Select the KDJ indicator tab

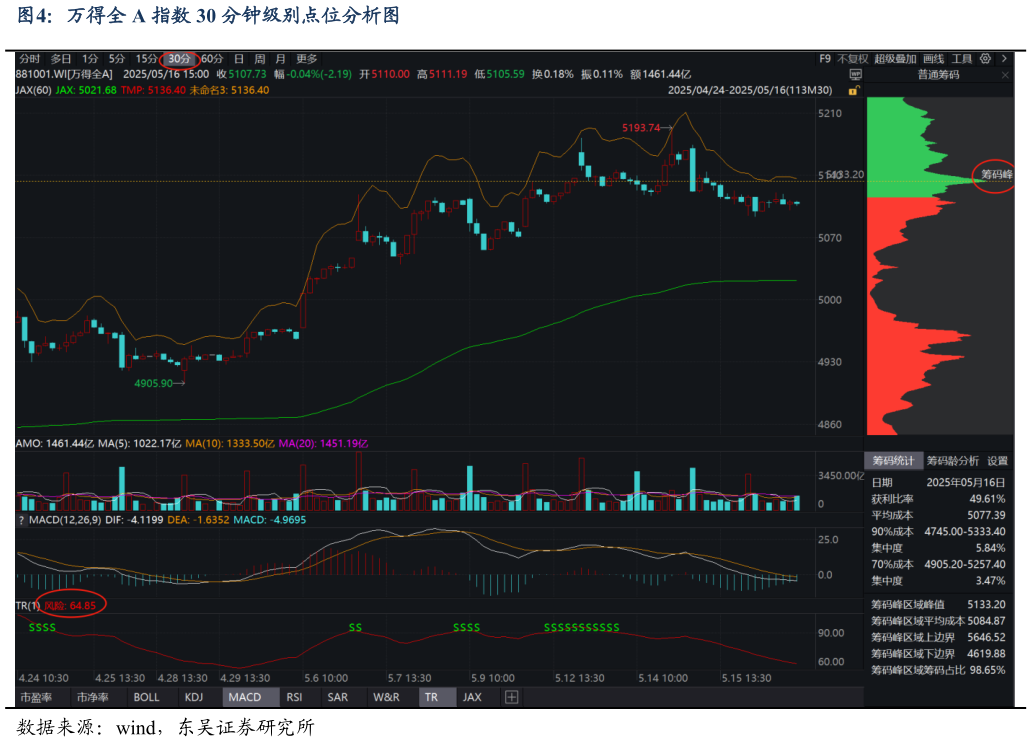(194, 697)
